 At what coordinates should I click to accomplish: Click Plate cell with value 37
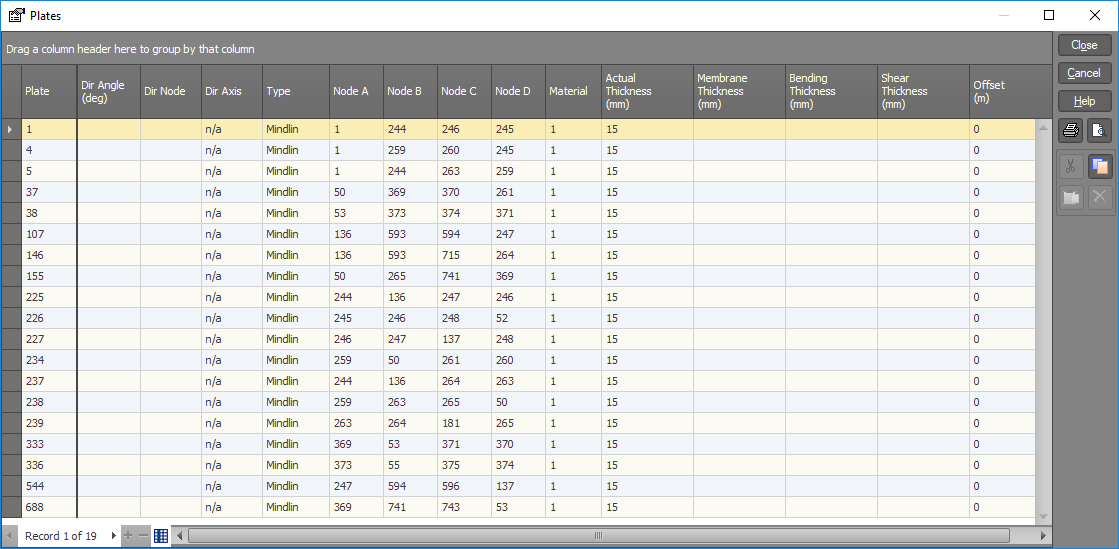[49, 192]
